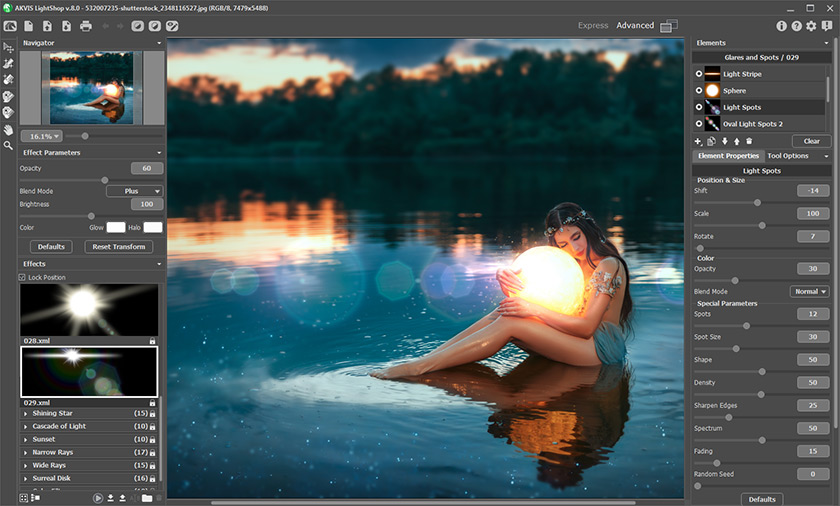This screenshot has height=506, width=840.
Task: Open the Help question mark icon
Action: [797, 26]
